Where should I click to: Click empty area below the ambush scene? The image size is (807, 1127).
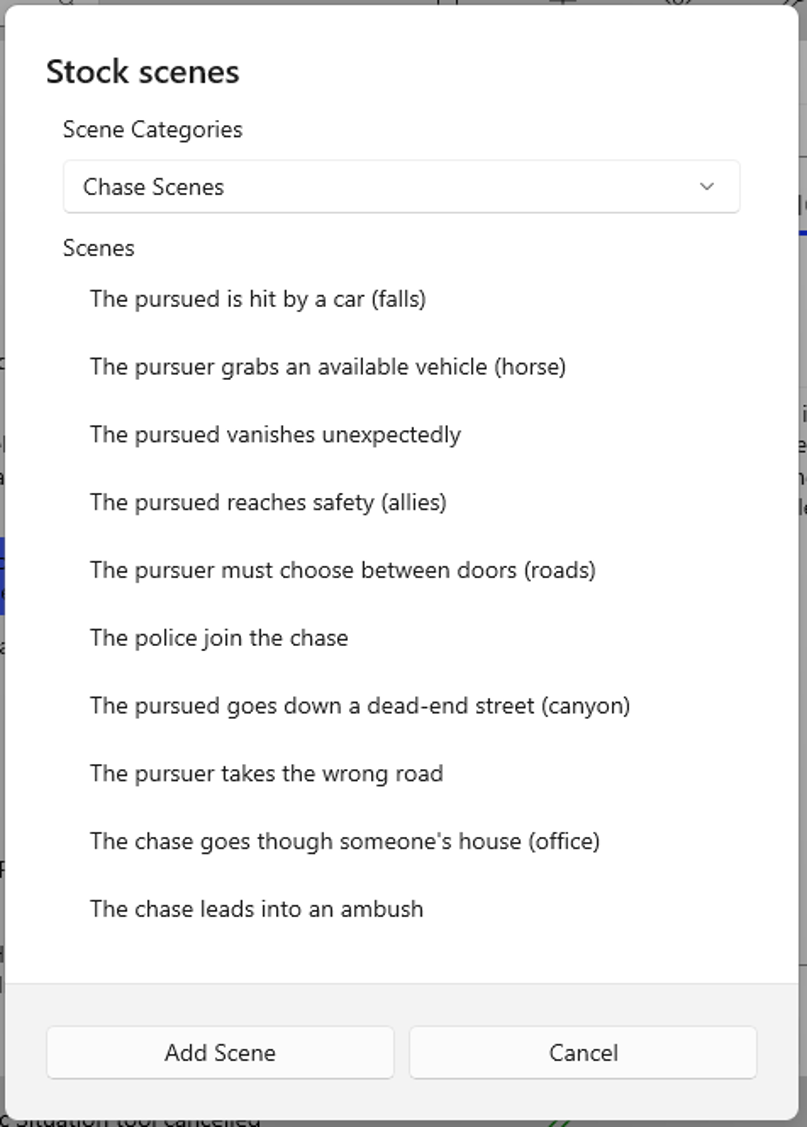tap(400, 955)
